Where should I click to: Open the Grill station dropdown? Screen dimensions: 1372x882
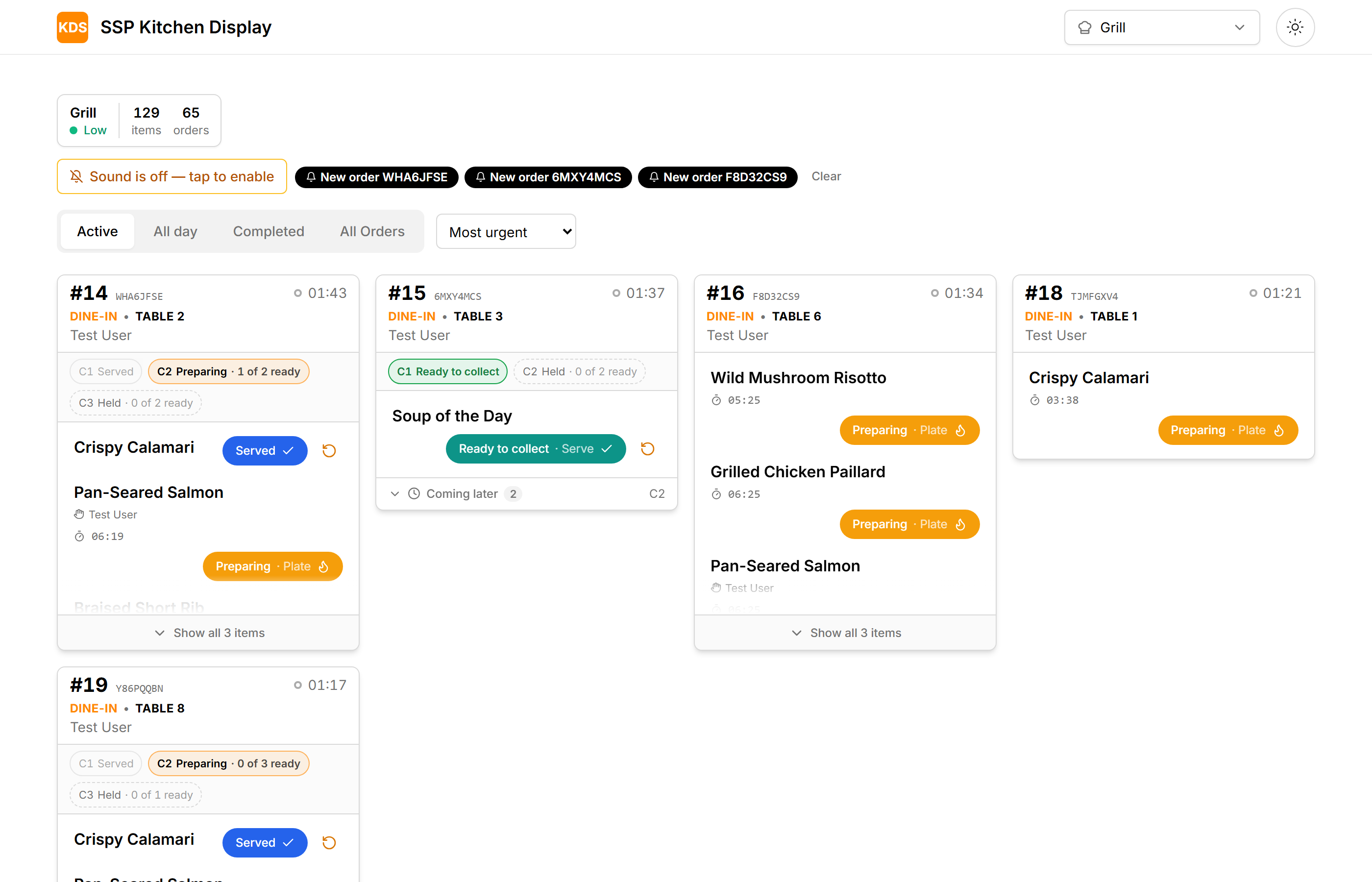tap(1161, 27)
